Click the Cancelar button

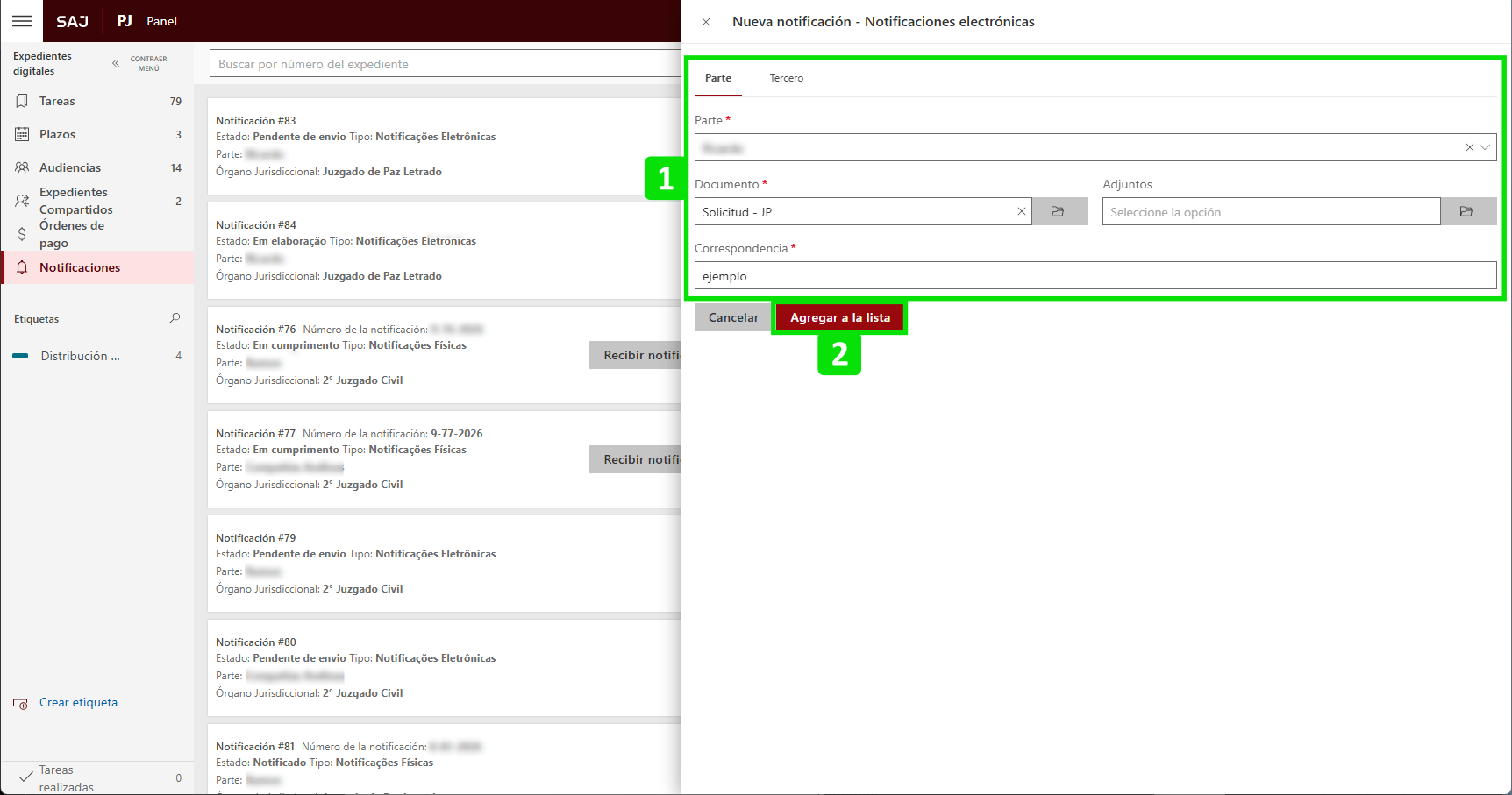(733, 317)
